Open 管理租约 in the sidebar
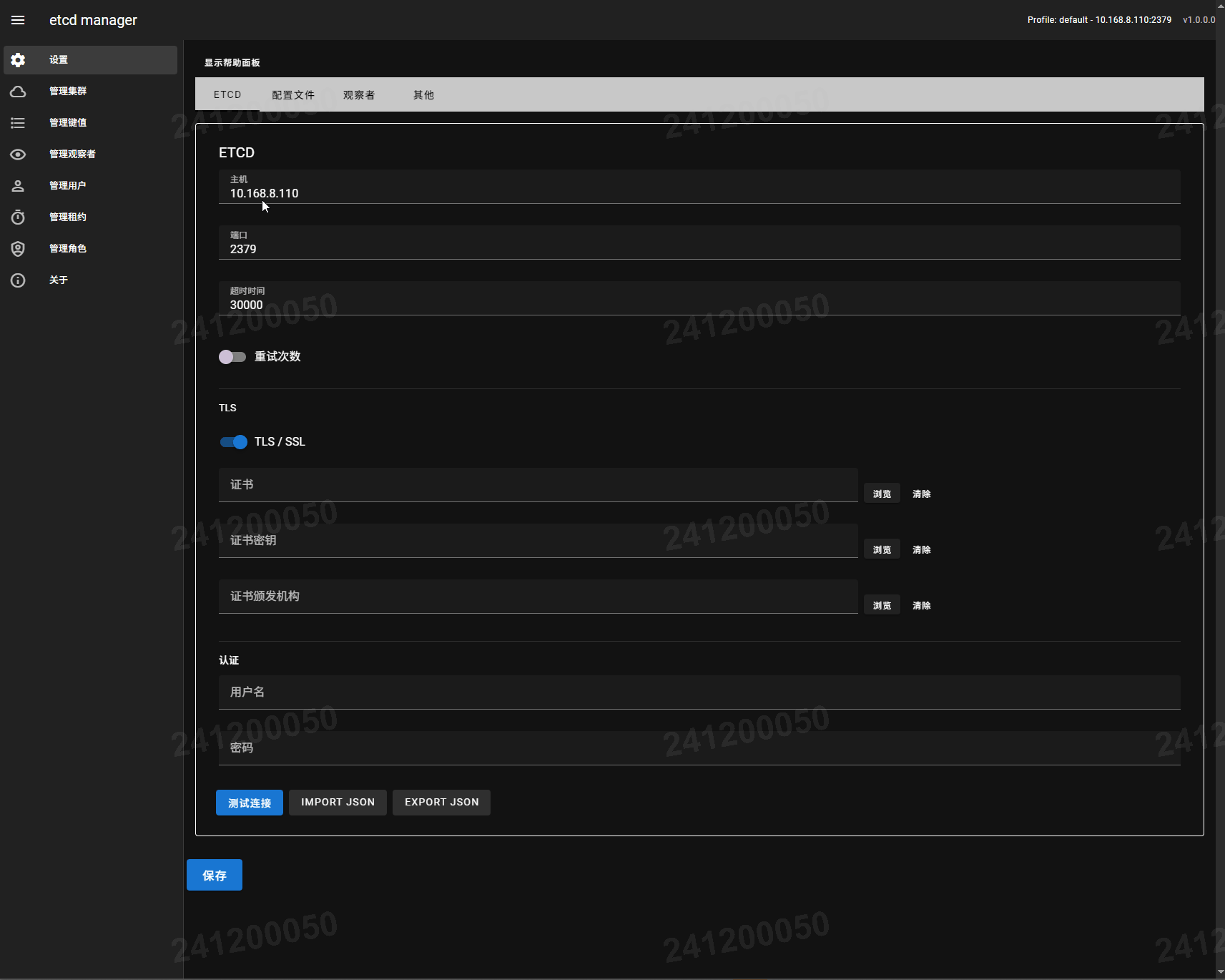Viewport: 1225px width, 980px height. 90,217
